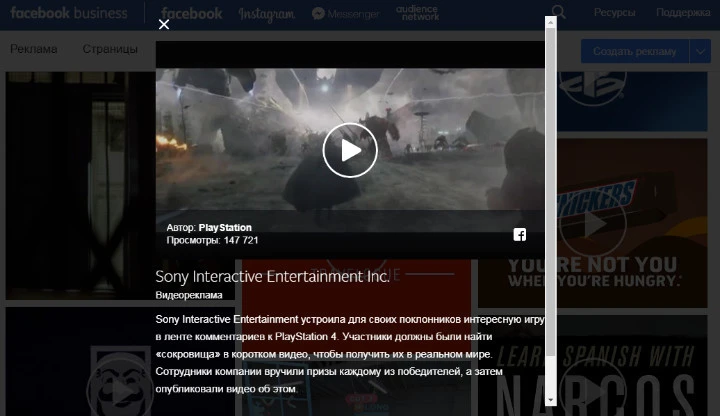Select the Страницы tab
720x416 pixels.
[110, 49]
